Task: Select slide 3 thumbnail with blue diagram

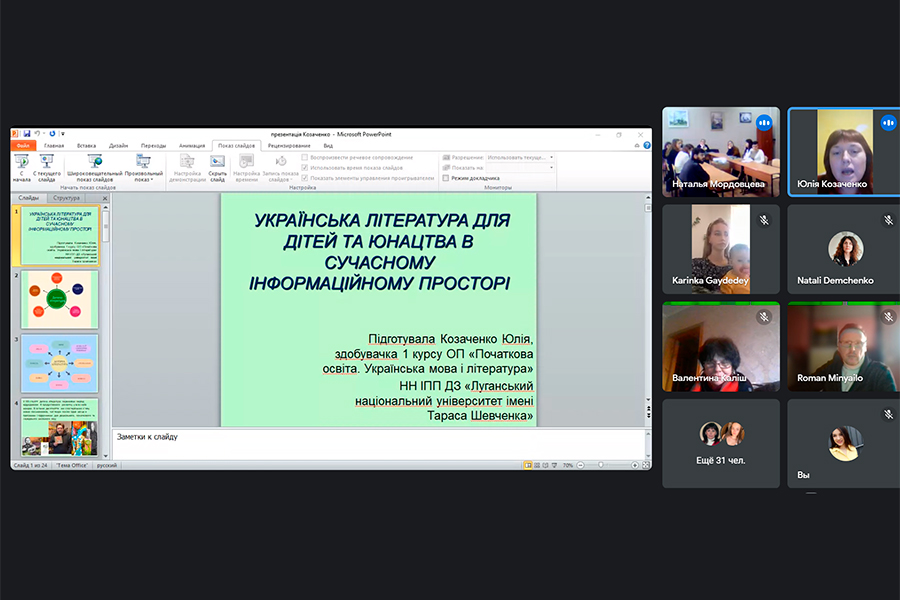Action: (x=60, y=363)
